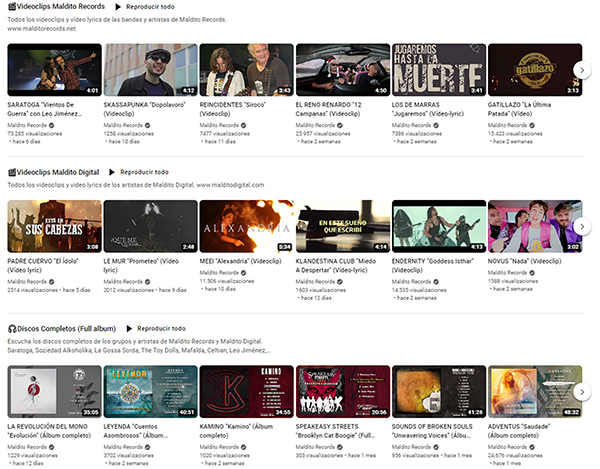This screenshot has height=469, width=600.
Task: Open Discos Completos (Full album) playlist title
Action: pos(66,329)
